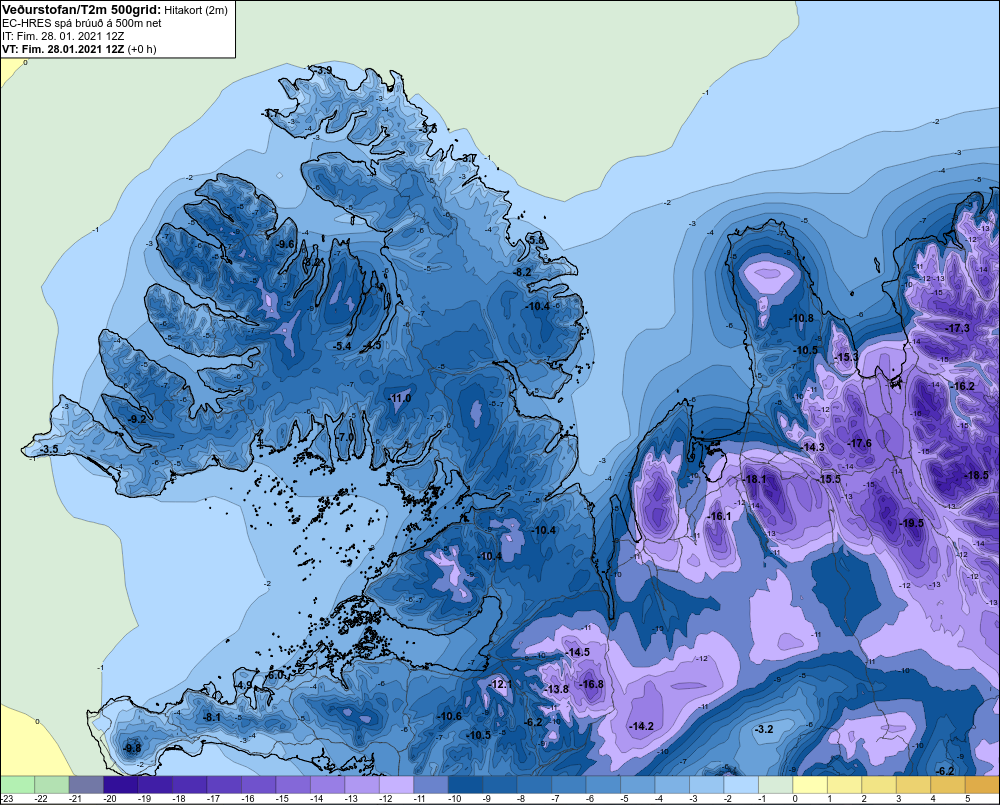1000x805 pixels.
Task: Click the legend label '-1'
Action: [763, 799]
